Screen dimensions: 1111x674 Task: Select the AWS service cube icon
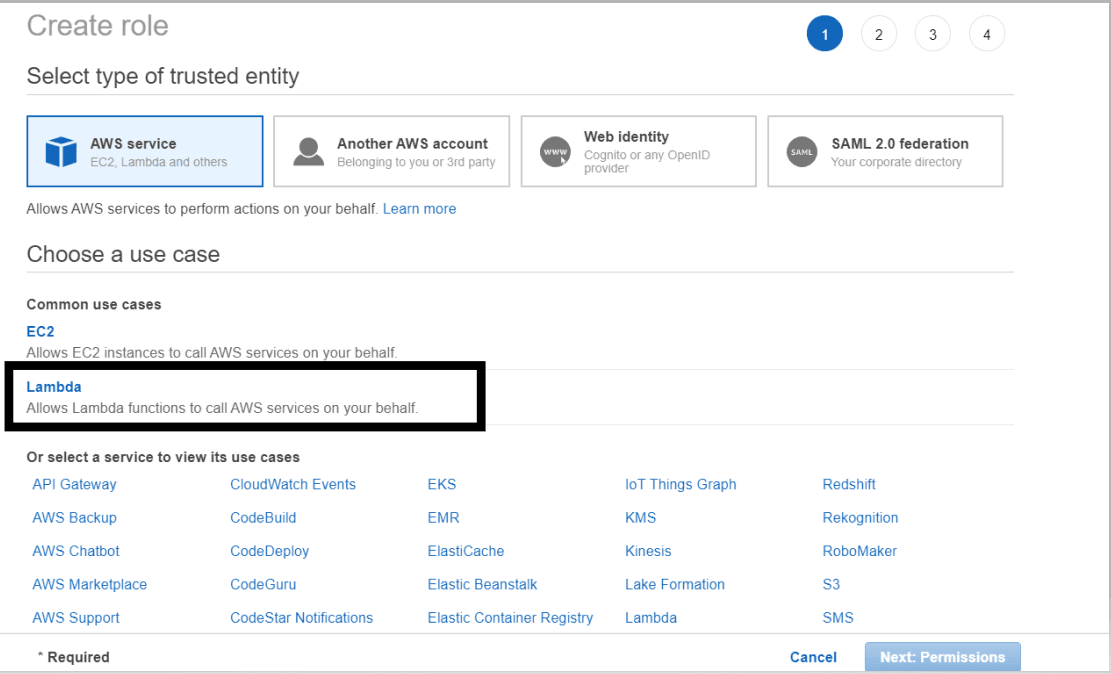point(61,152)
